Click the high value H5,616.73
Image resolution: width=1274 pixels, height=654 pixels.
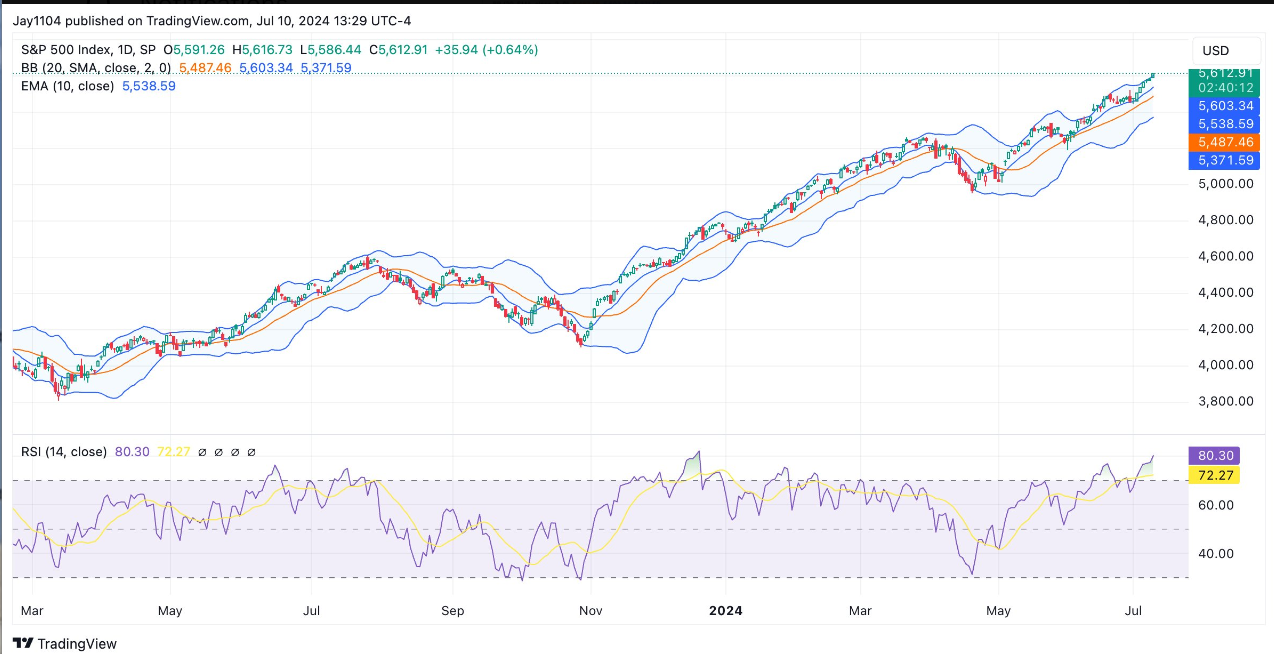pyautogui.click(x=263, y=49)
